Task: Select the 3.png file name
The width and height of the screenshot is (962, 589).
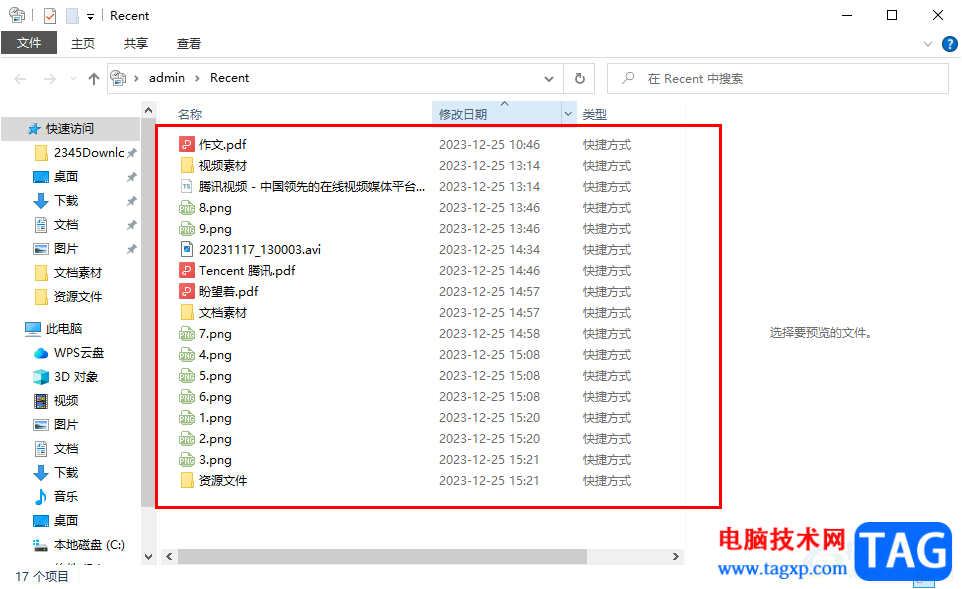Action: tap(215, 459)
